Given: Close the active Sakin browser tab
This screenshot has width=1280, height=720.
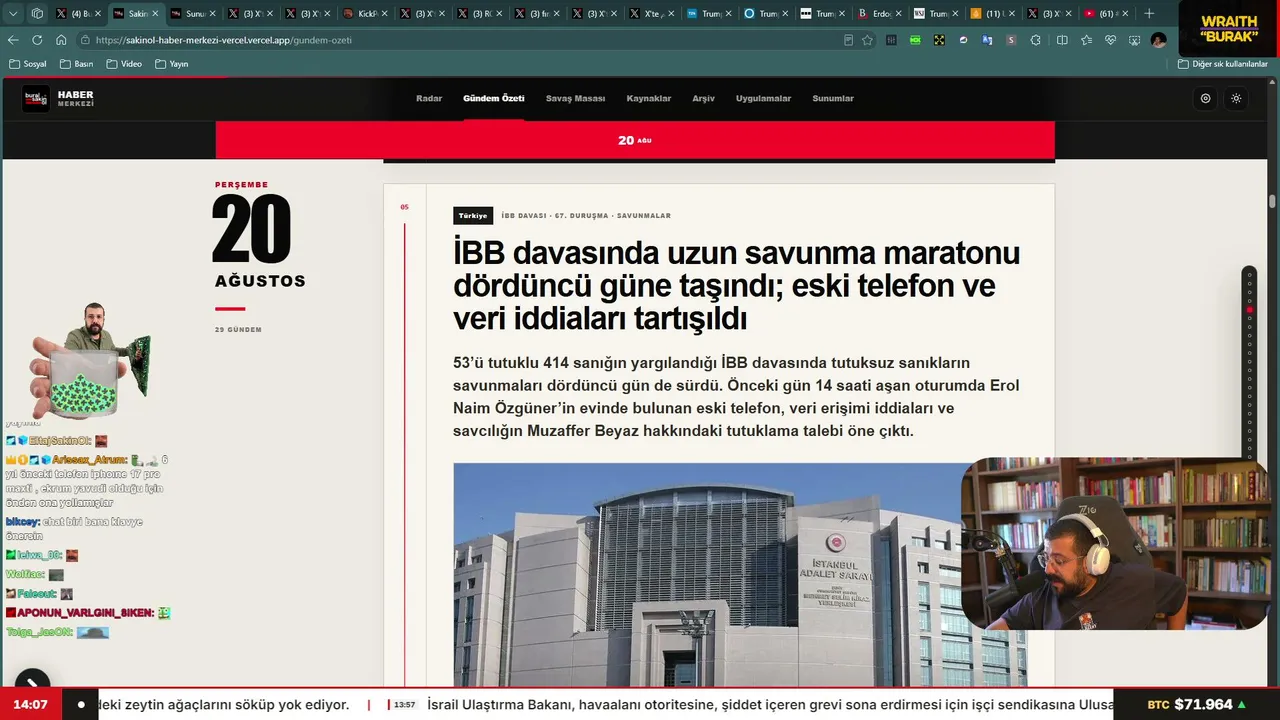Looking at the screenshot, I should [155, 14].
